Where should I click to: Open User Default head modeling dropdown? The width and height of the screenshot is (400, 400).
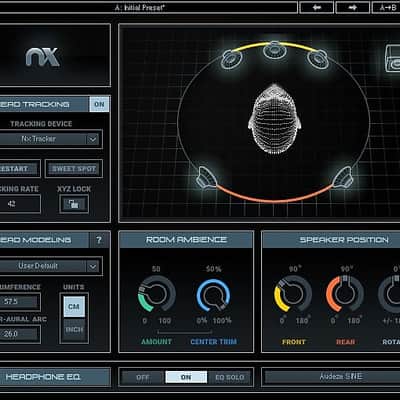point(50,266)
